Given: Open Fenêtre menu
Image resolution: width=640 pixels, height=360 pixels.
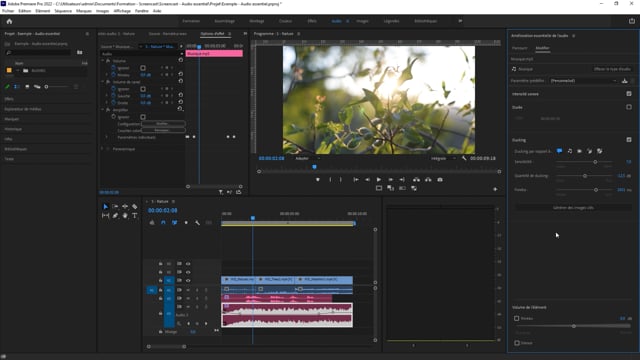Looking at the screenshot, I should point(142,11).
